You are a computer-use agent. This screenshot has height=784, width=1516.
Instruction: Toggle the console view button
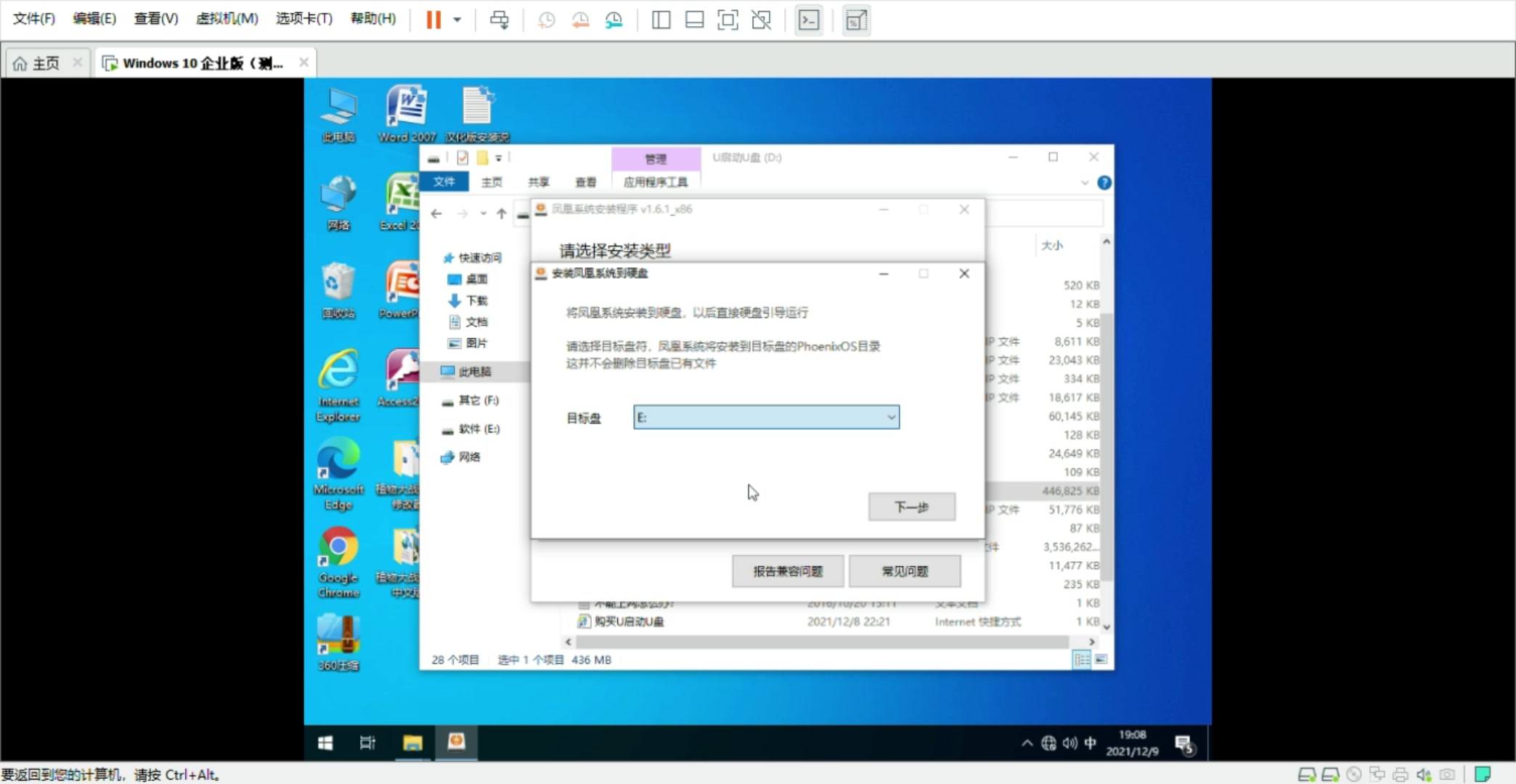point(809,20)
